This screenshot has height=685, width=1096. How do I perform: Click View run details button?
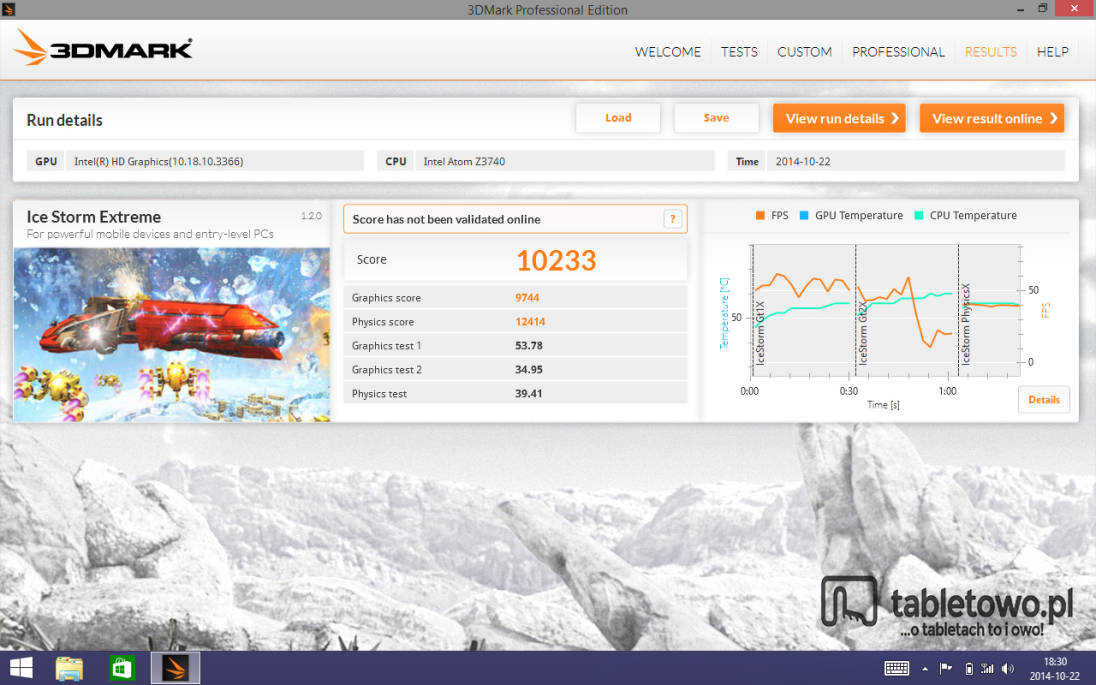click(x=839, y=118)
